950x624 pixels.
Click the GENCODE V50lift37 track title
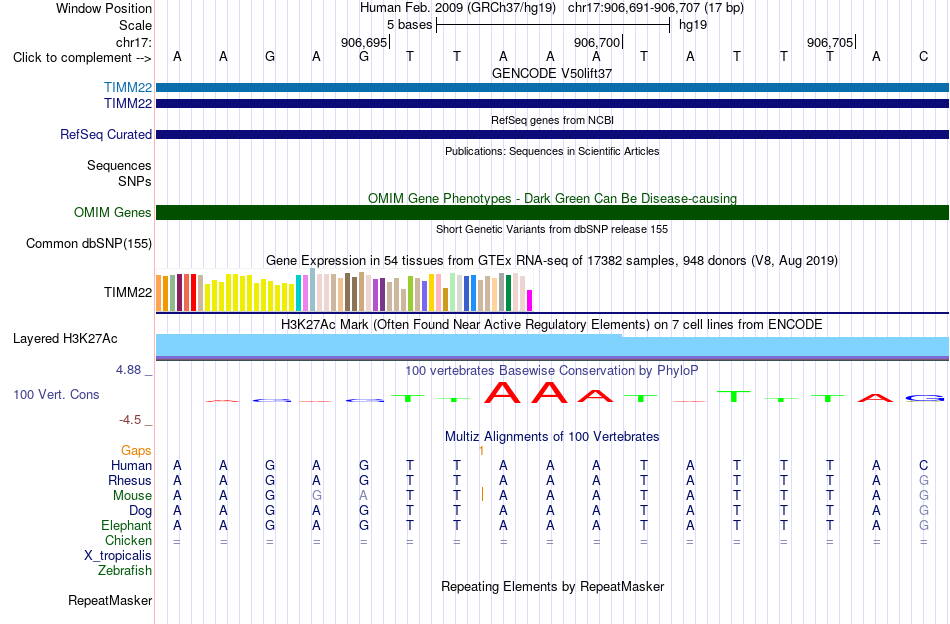coord(552,73)
